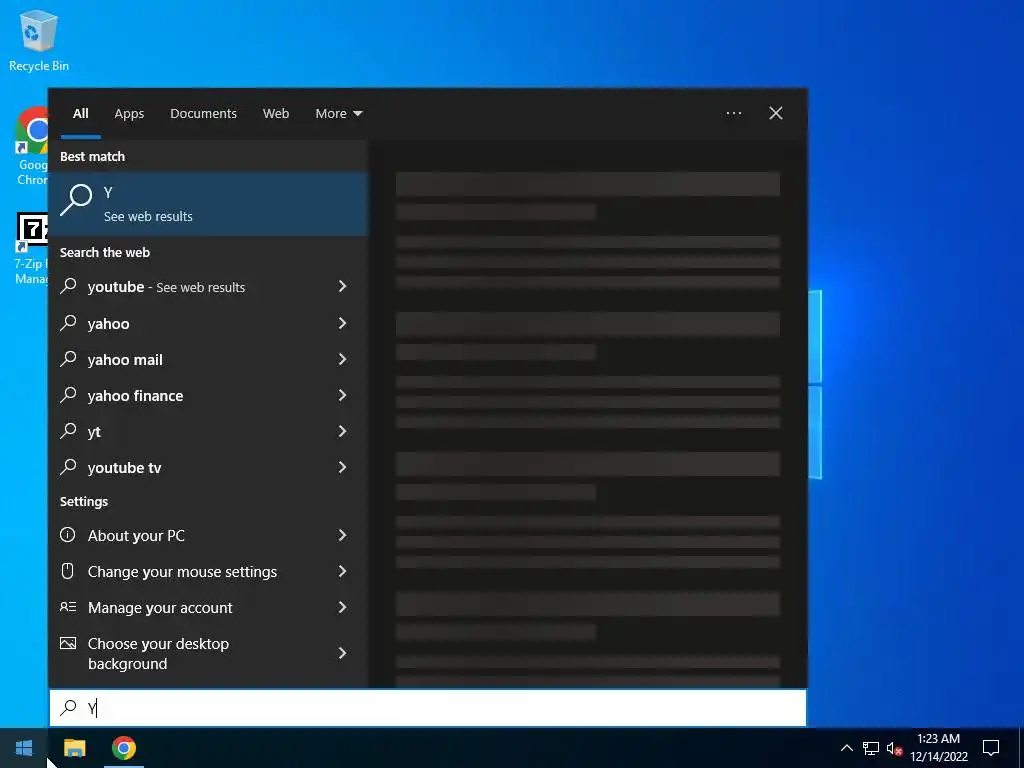Open Google Chrome desktop shortcut
1024x768 pixels.
31,147
